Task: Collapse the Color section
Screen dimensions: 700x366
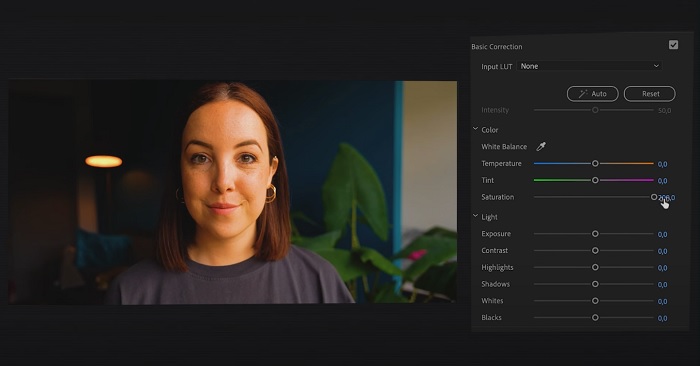Action: click(475, 129)
